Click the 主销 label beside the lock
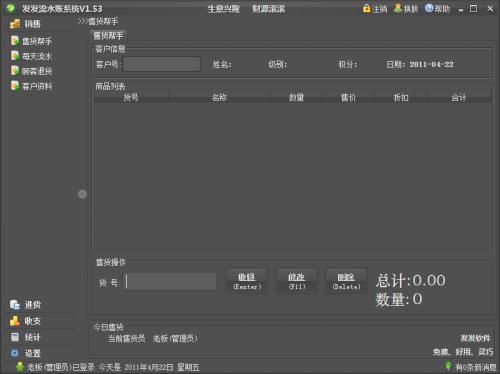This screenshot has width=500, height=374. tap(380, 9)
